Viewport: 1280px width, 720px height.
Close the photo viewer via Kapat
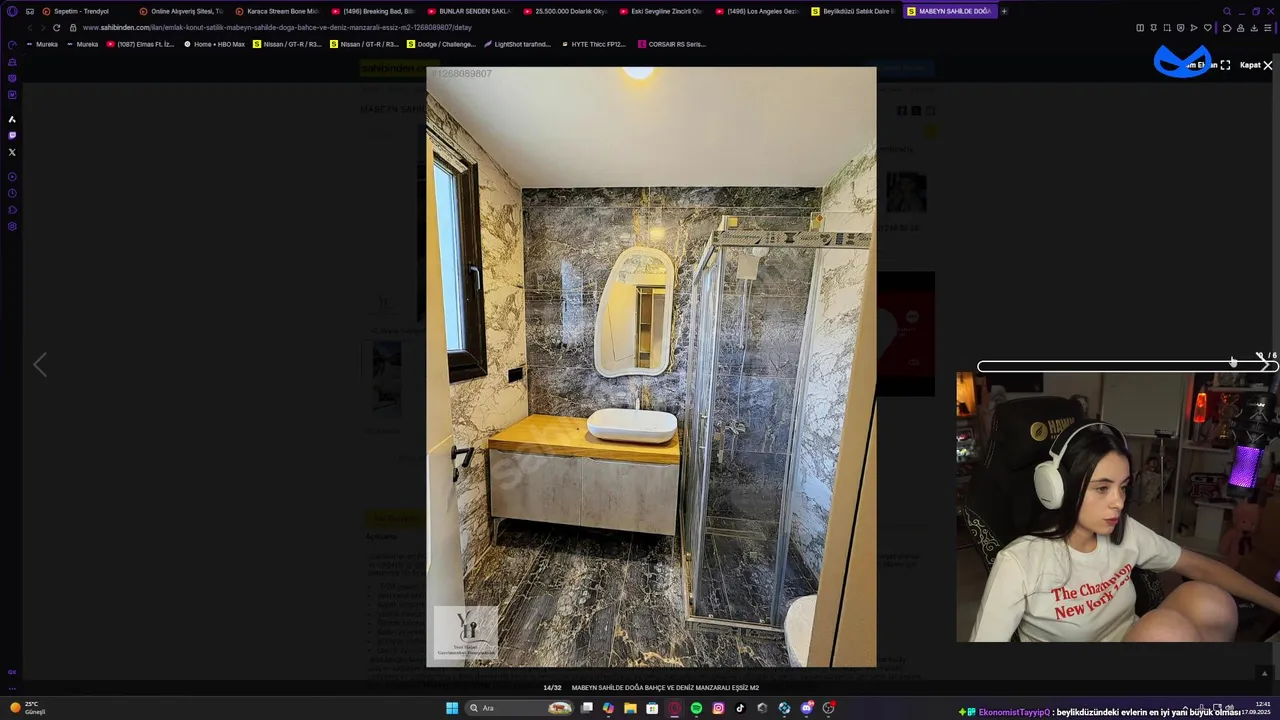[x=1257, y=65]
